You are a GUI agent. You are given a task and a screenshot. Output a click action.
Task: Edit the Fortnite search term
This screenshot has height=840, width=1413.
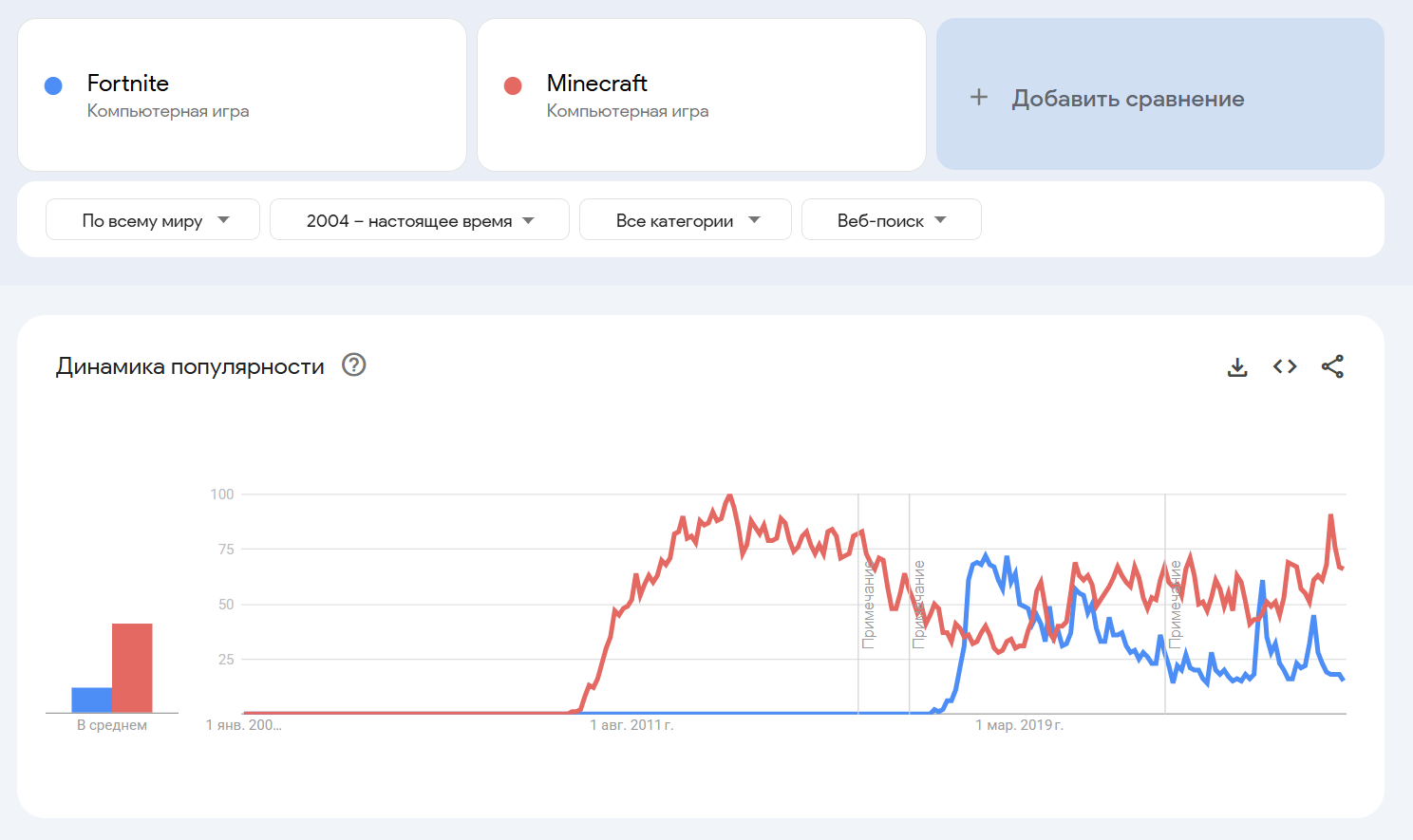(128, 84)
